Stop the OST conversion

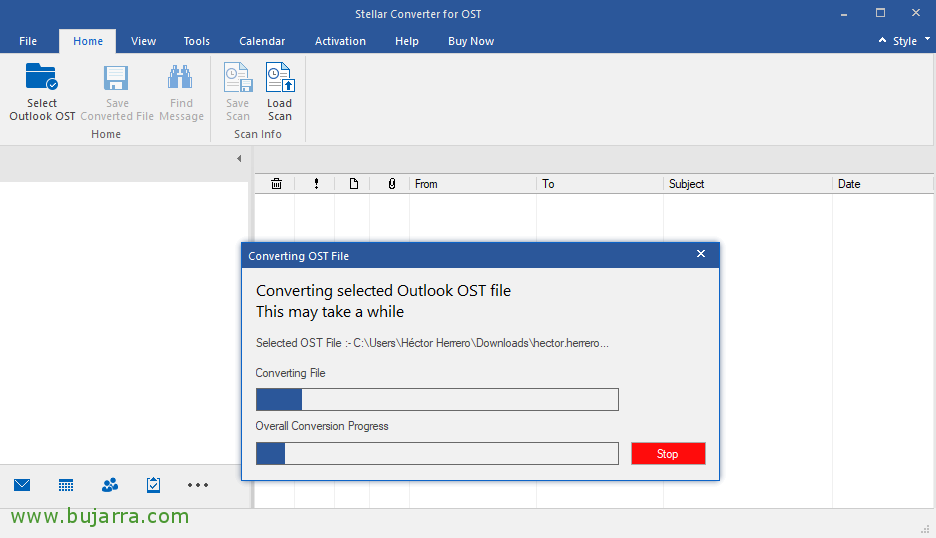coord(668,454)
